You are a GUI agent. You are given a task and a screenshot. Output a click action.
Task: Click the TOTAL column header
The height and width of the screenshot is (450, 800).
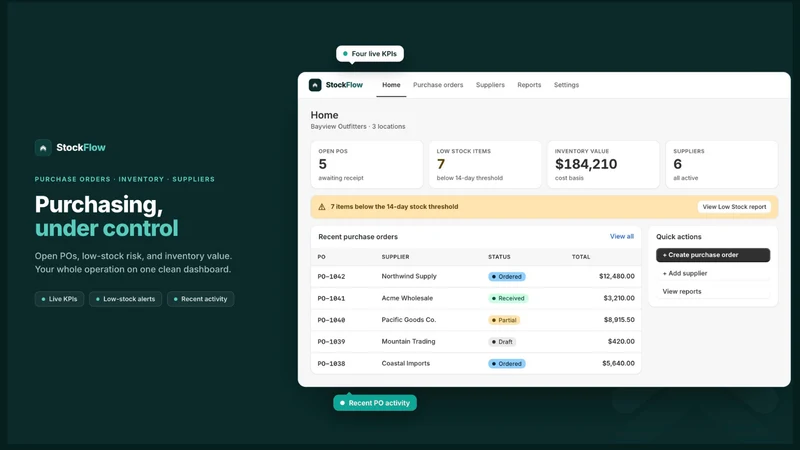(x=581, y=257)
